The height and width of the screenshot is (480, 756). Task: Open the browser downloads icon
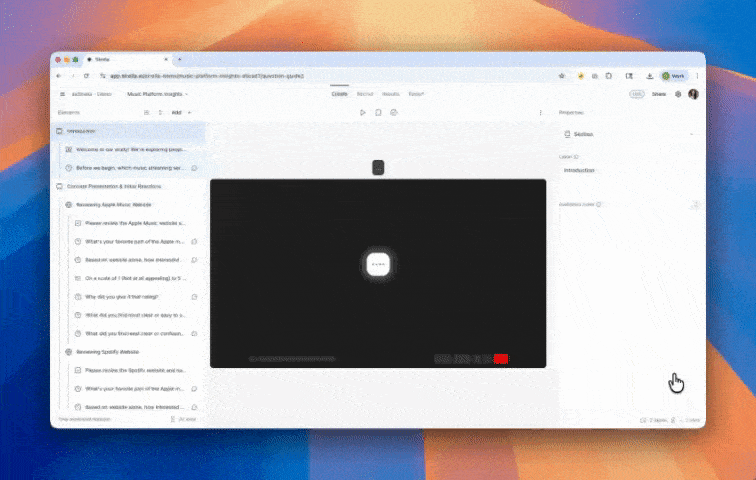pos(649,76)
